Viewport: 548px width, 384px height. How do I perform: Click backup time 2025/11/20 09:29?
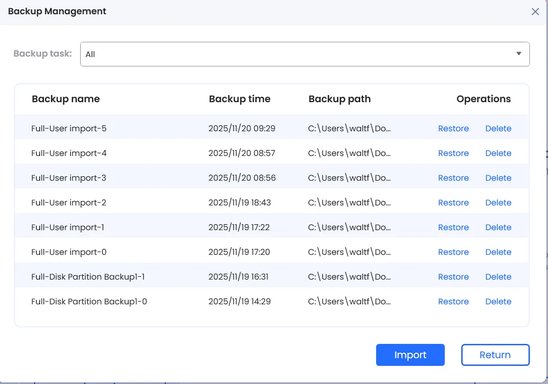(x=242, y=128)
